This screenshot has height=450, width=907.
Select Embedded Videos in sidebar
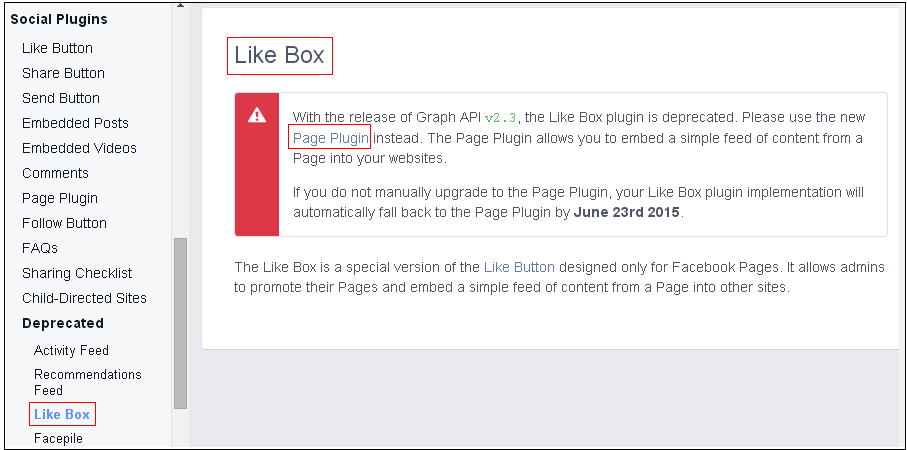(79, 148)
